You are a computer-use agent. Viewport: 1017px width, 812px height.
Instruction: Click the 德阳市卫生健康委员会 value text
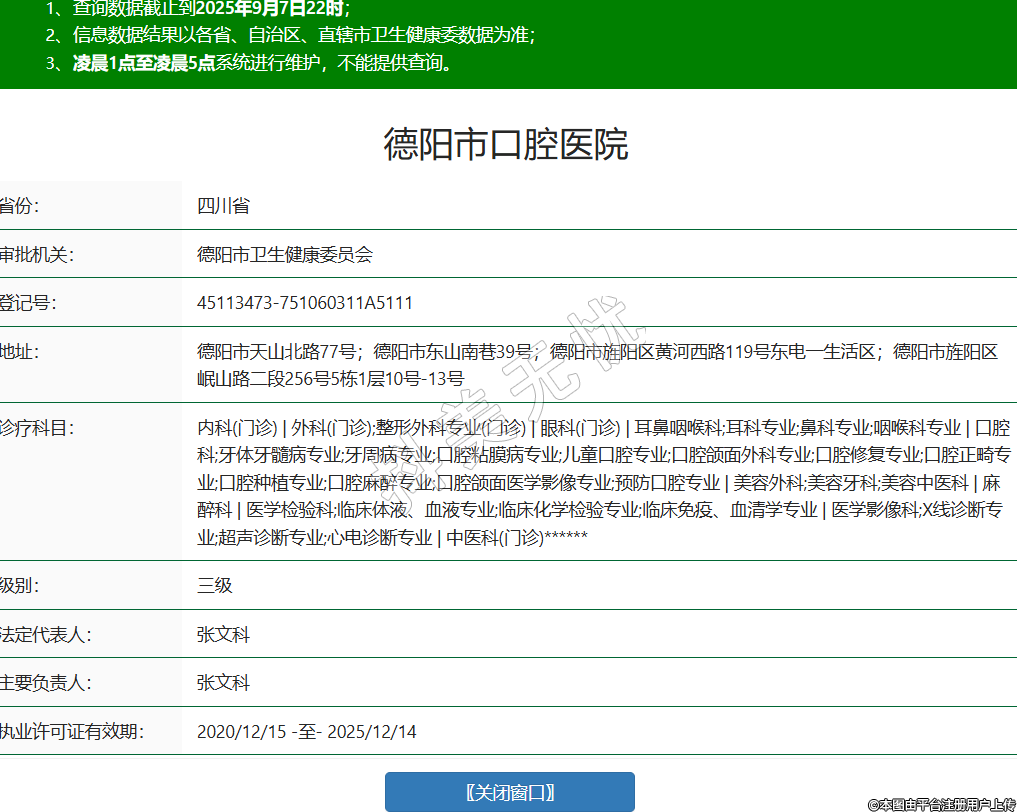click(x=285, y=255)
